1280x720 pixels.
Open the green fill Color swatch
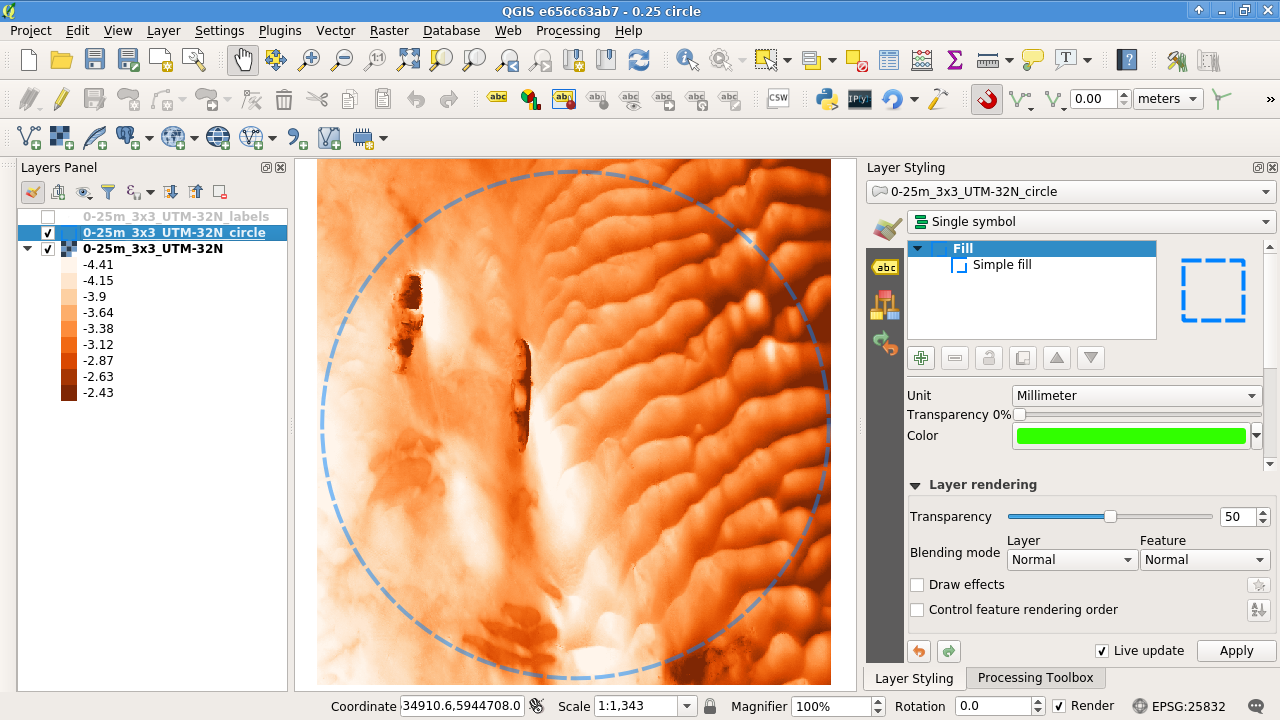click(1131, 436)
